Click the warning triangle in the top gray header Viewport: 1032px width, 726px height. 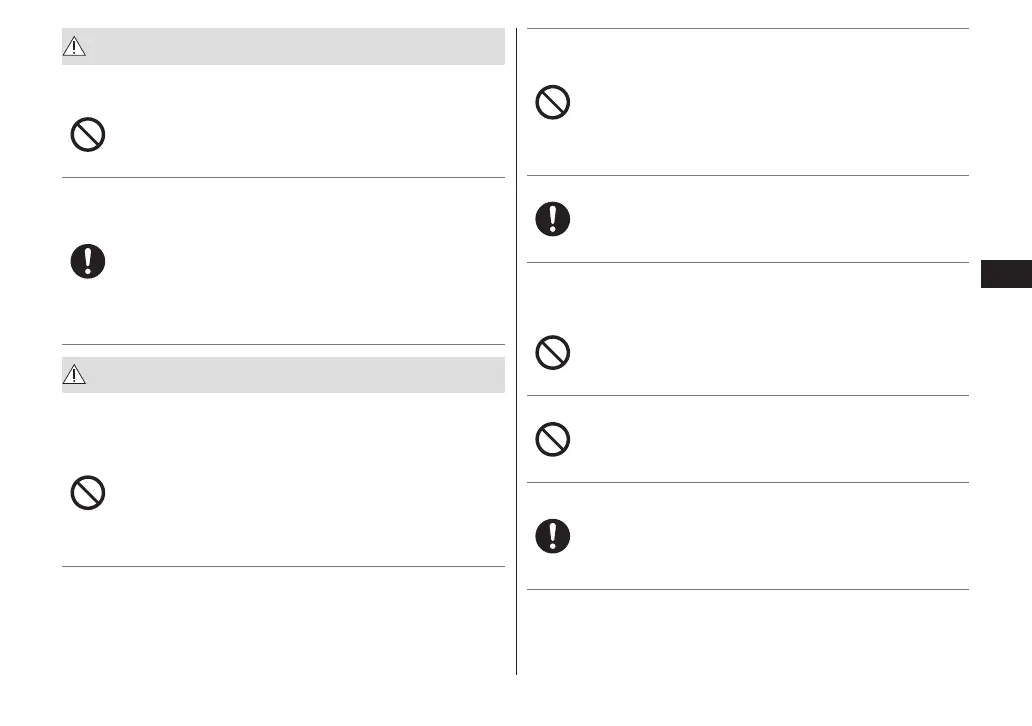point(77,47)
